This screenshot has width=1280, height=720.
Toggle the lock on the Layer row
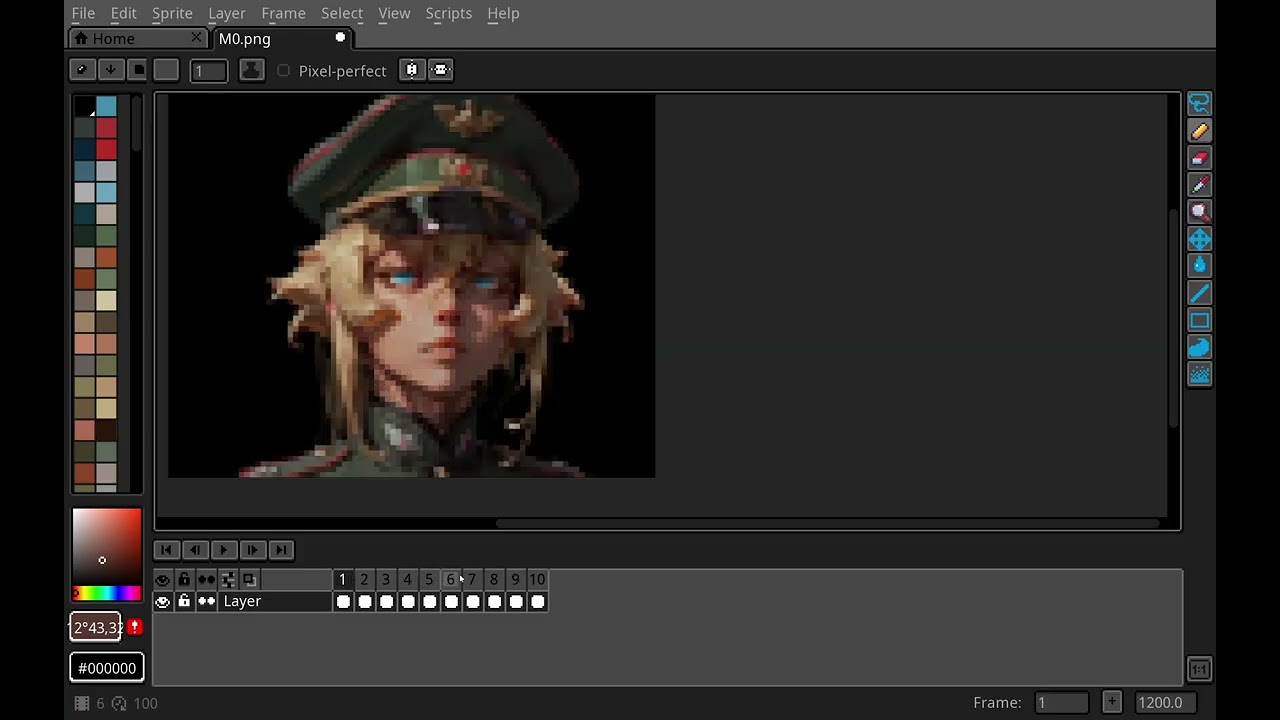(184, 601)
